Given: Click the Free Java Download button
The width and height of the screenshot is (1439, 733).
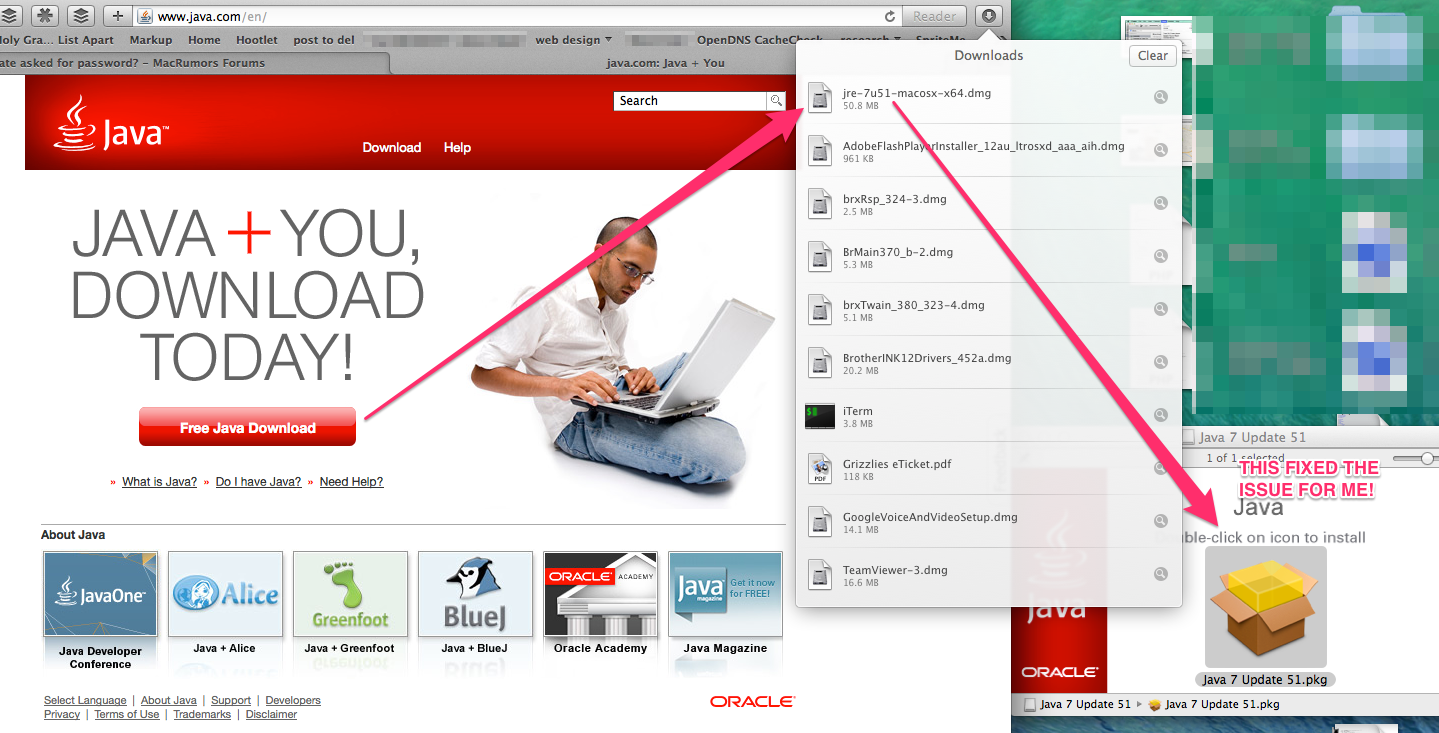Looking at the screenshot, I should tap(248, 427).
